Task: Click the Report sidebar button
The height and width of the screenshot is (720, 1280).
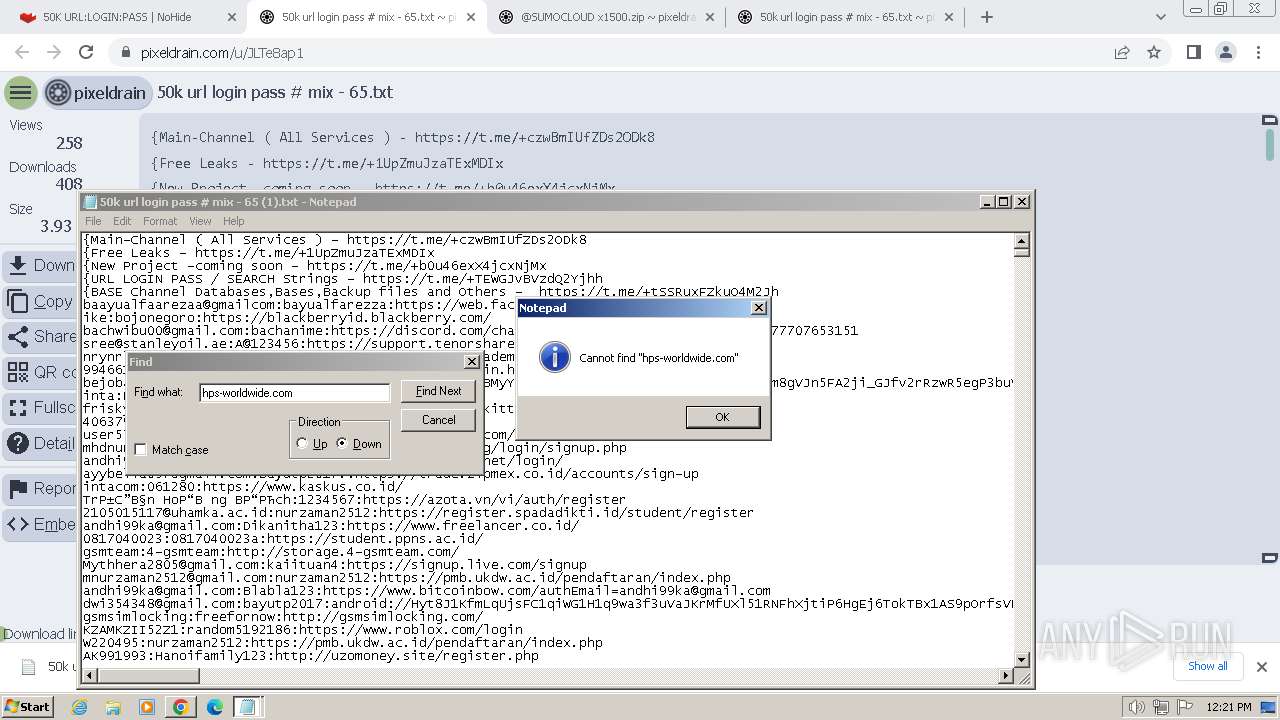Action: coord(40,489)
